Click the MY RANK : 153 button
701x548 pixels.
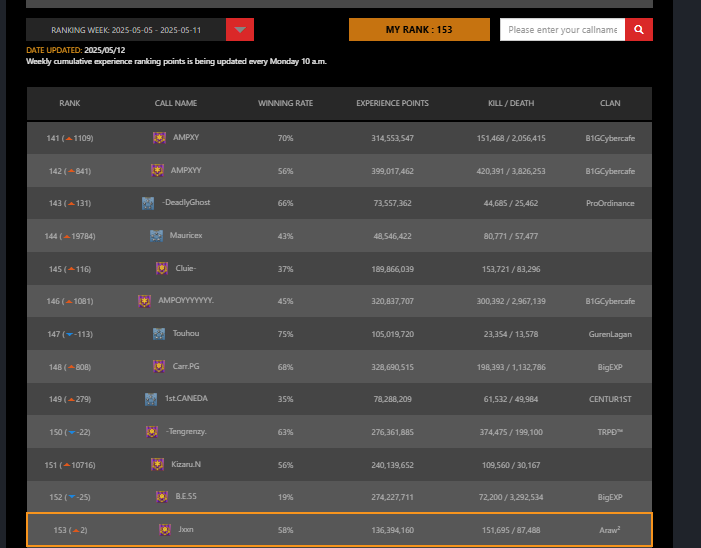click(x=419, y=30)
